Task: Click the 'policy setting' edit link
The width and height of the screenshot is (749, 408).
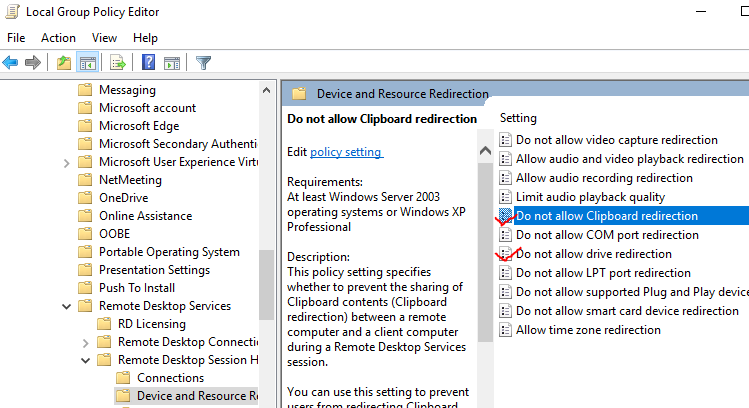Action: click(x=346, y=152)
